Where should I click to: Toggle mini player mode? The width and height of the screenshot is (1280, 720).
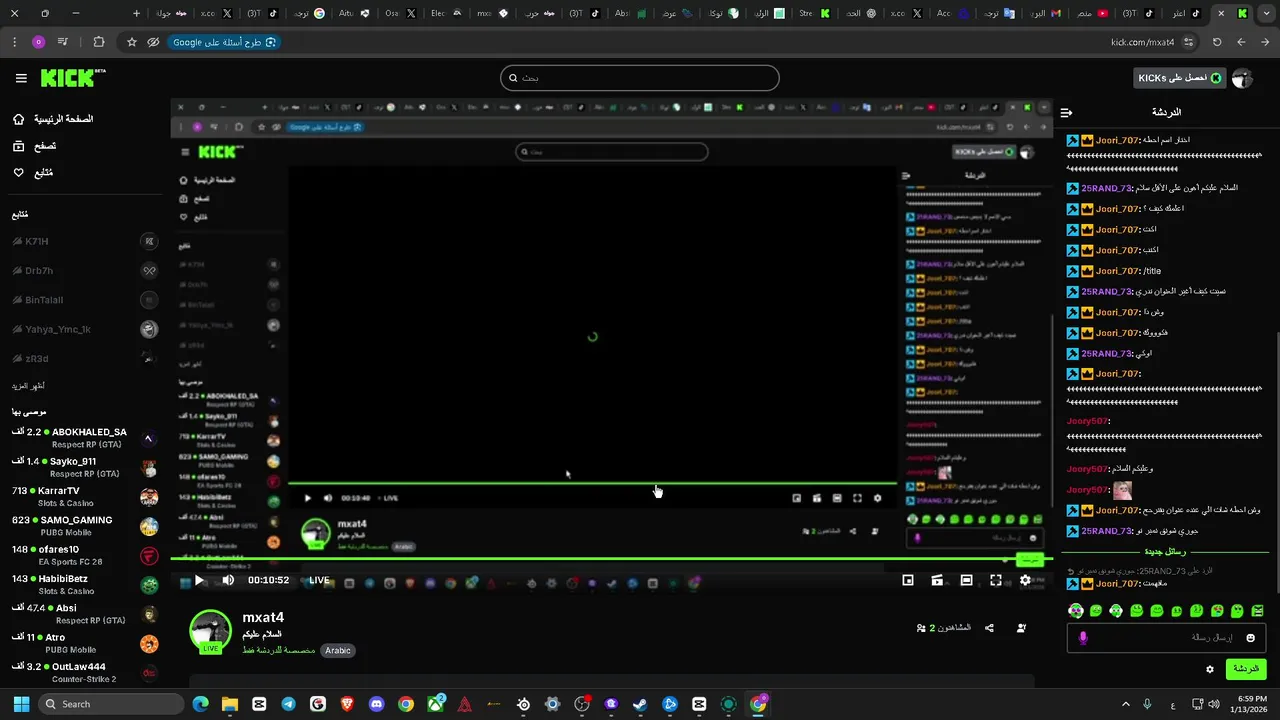908,580
